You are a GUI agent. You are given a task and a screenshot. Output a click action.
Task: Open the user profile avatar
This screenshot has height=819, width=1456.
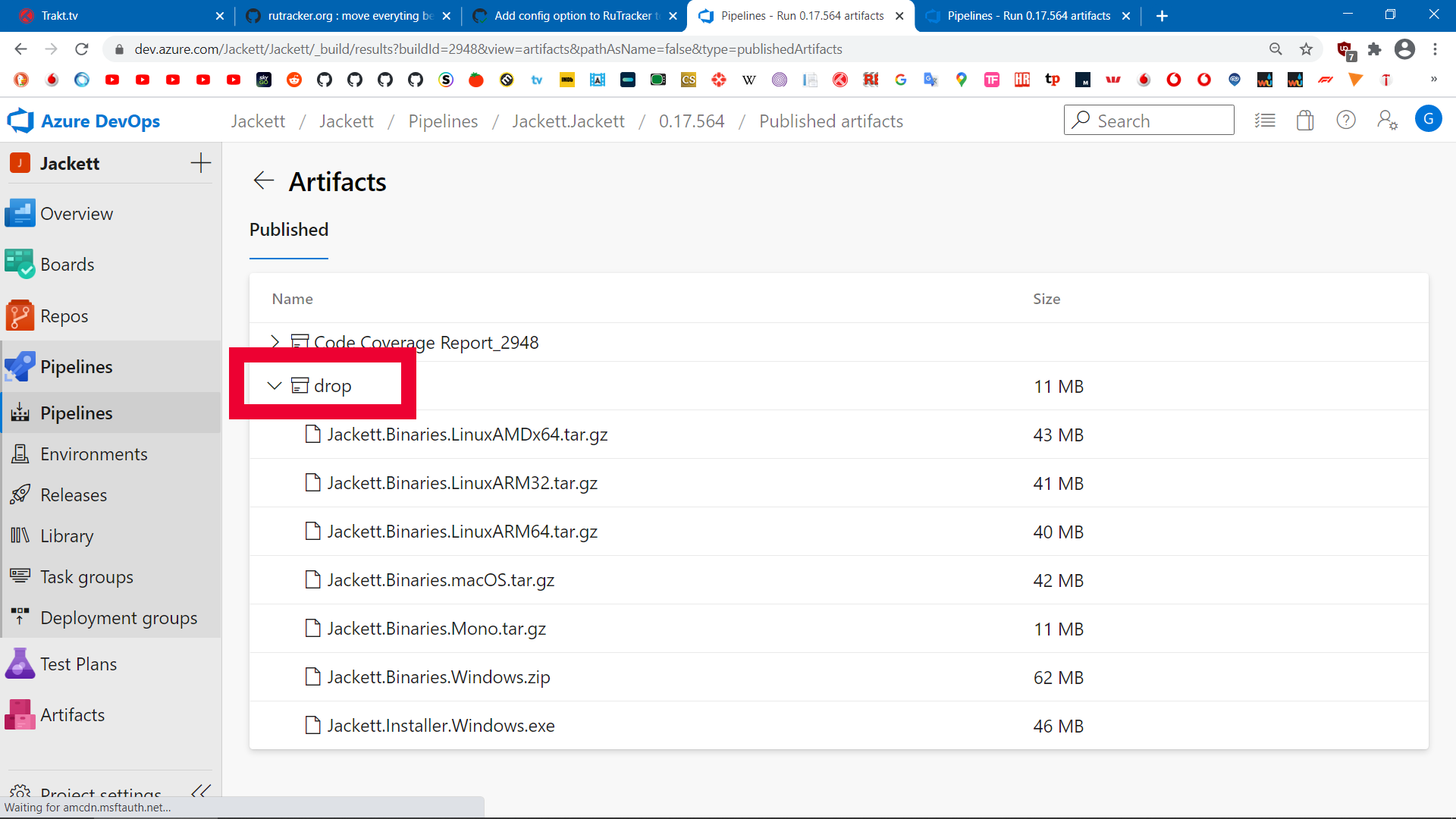pyautogui.click(x=1429, y=119)
